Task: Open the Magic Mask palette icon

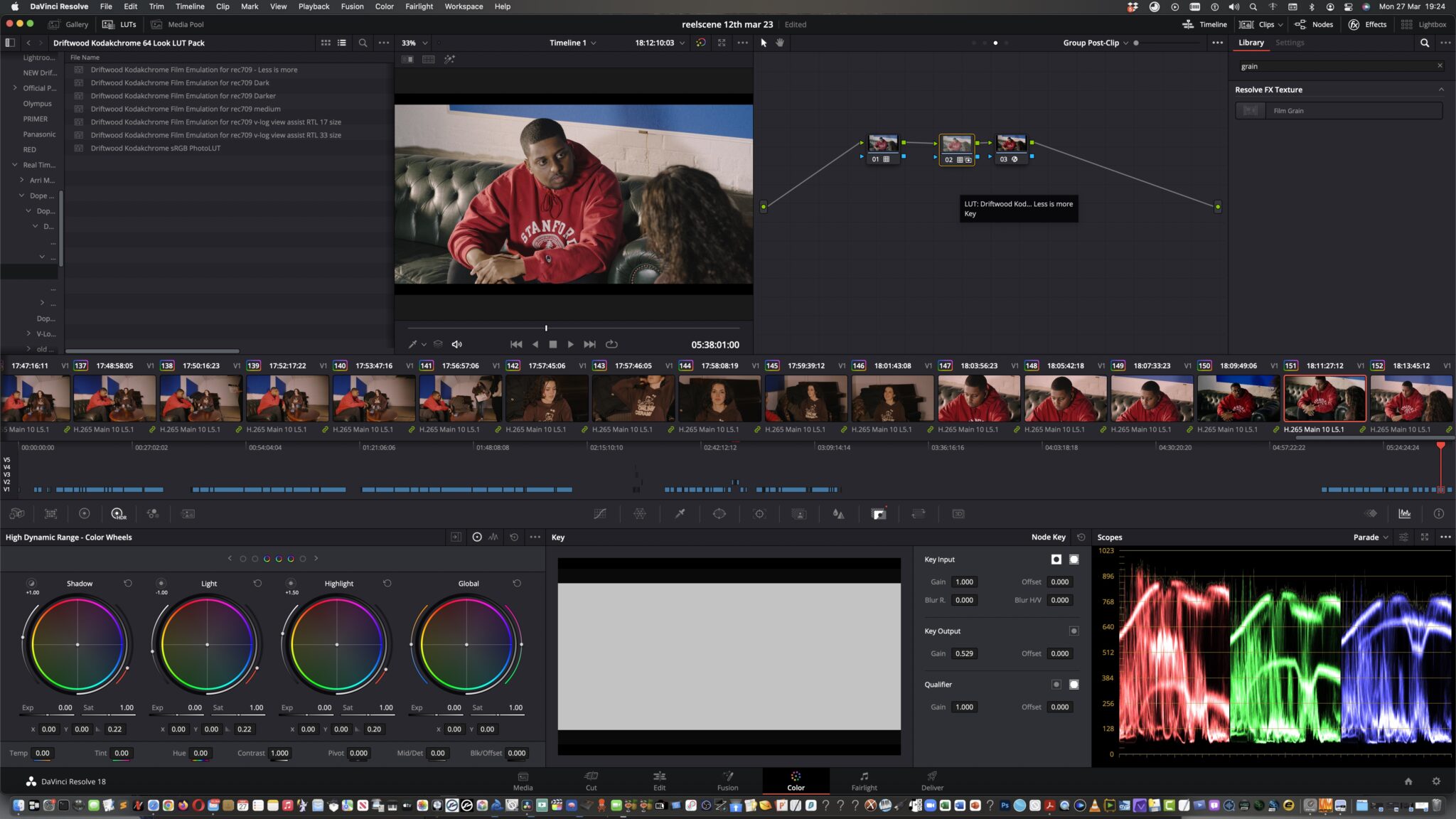Action: pyautogui.click(x=798, y=513)
